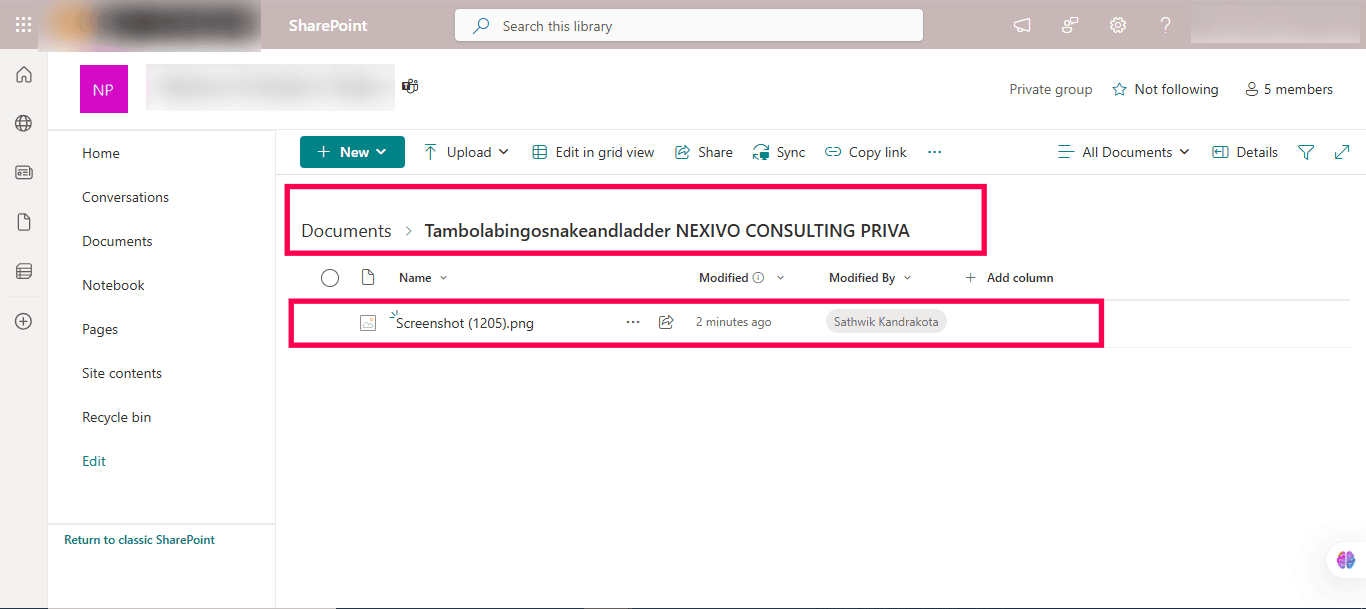The height and width of the screenshot is (609, 1366).
Task: Click the Teams icon beside site name
Action: (410, 86)
